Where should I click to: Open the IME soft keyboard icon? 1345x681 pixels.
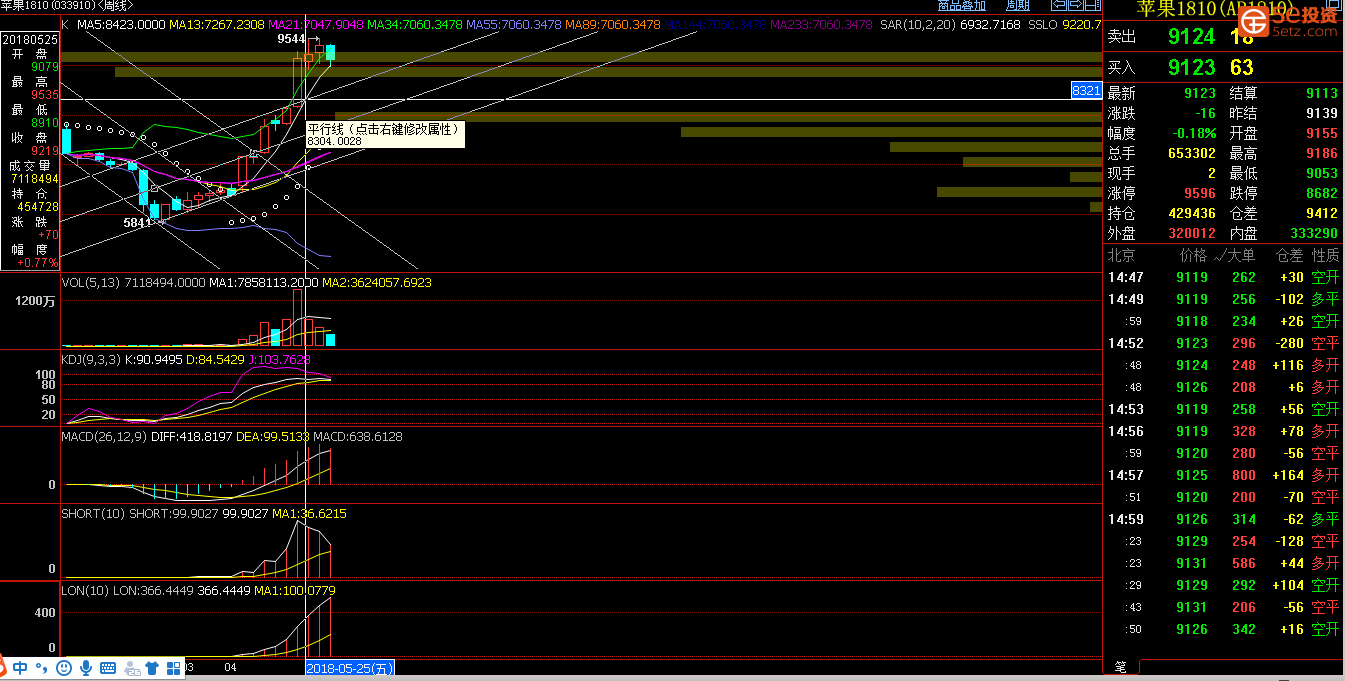point(108,668)
